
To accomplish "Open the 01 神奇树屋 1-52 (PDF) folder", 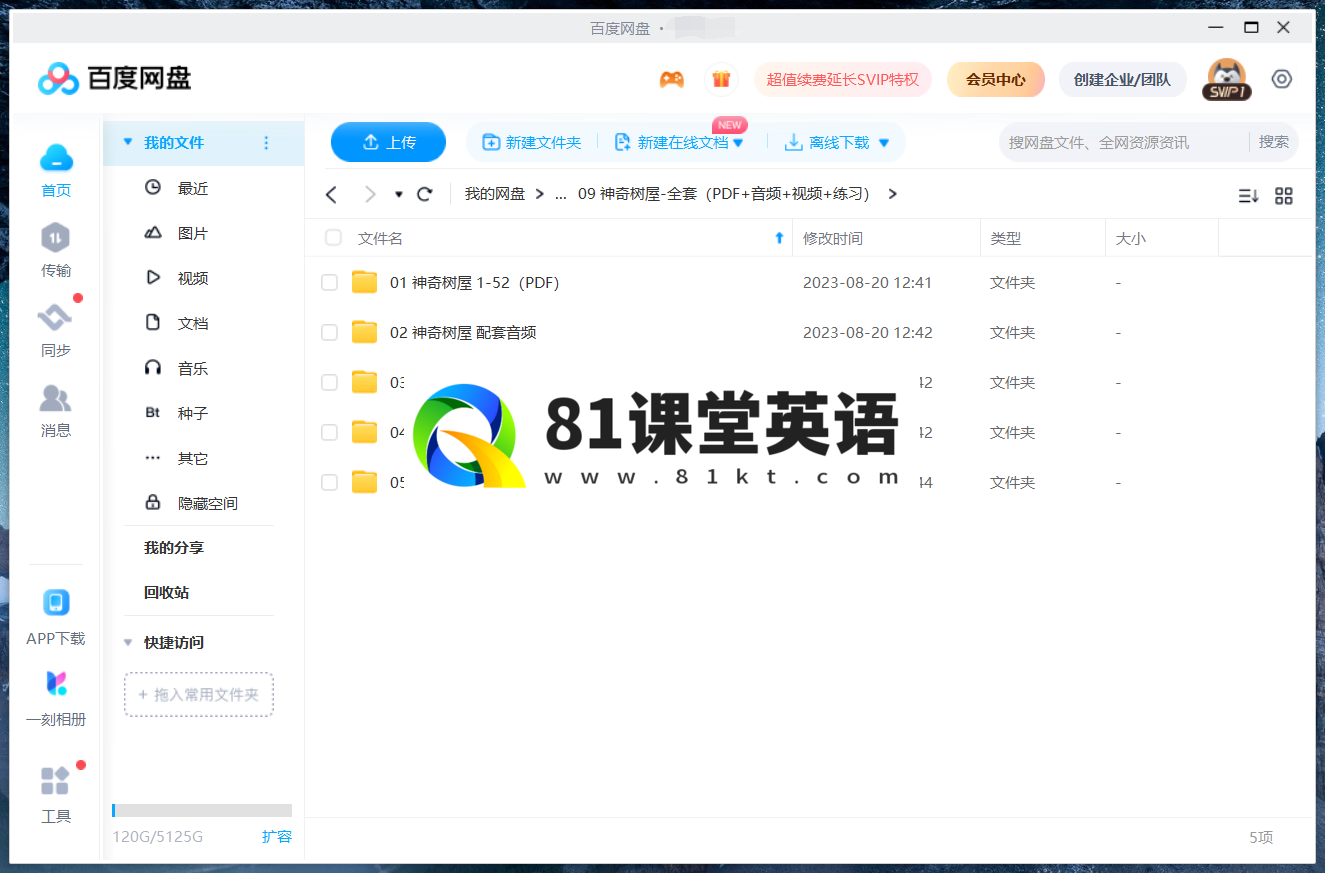I will point(474,283).
